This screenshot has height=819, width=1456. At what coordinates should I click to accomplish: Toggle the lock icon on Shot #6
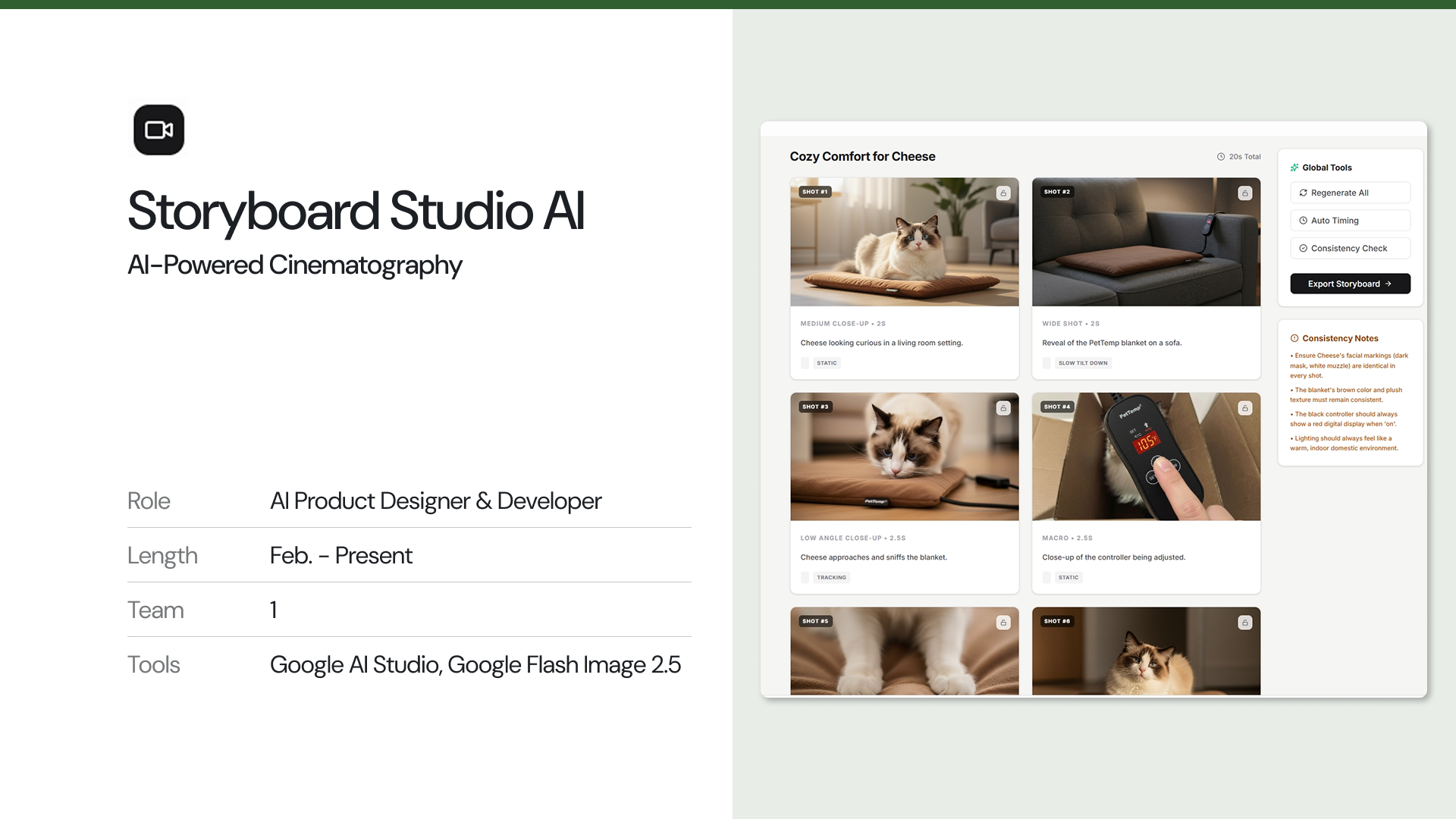click(1244, 623)
